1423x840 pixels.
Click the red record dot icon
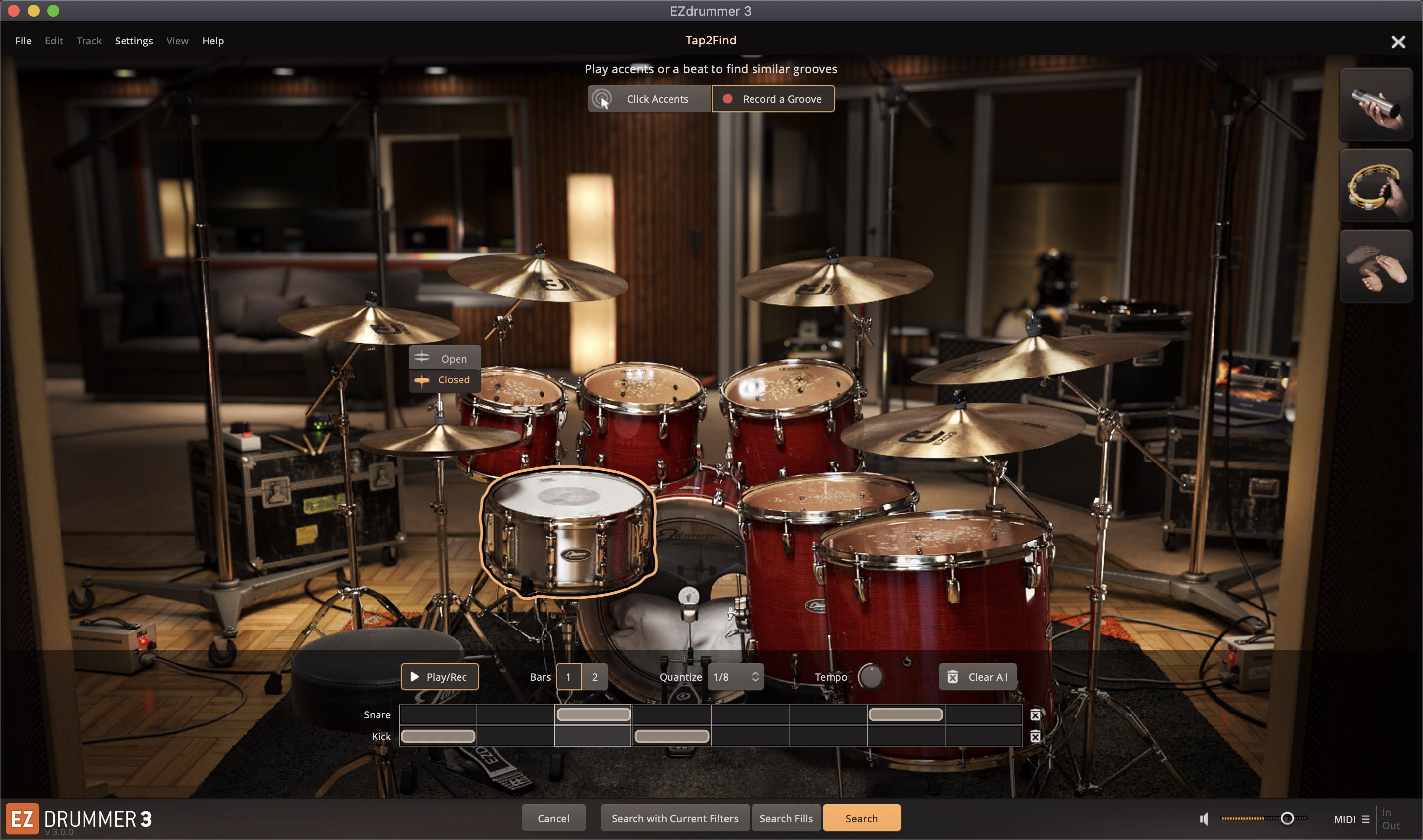[x=728, y=98]
